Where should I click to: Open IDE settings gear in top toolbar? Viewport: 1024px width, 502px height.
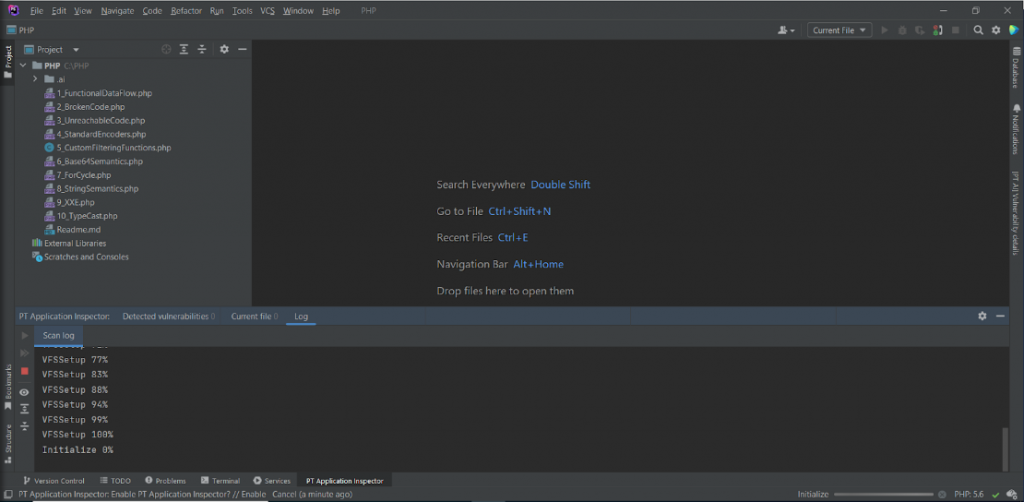coord(996,30)
